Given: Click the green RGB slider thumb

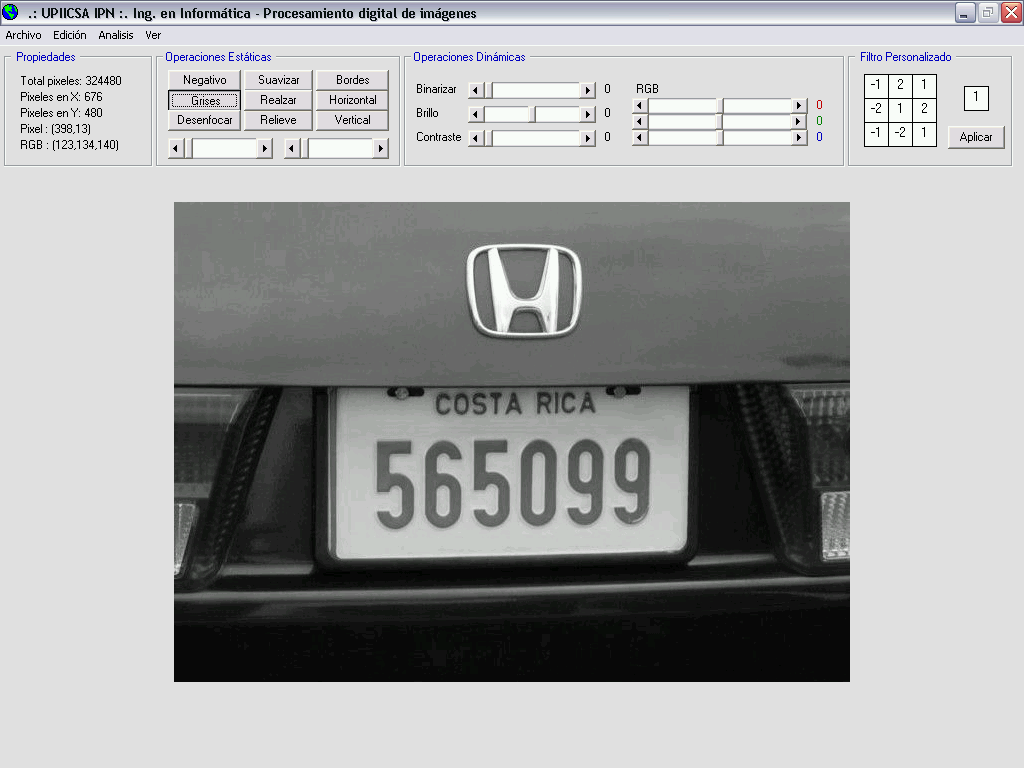Looking at the screenshot, I should (720, 121).
